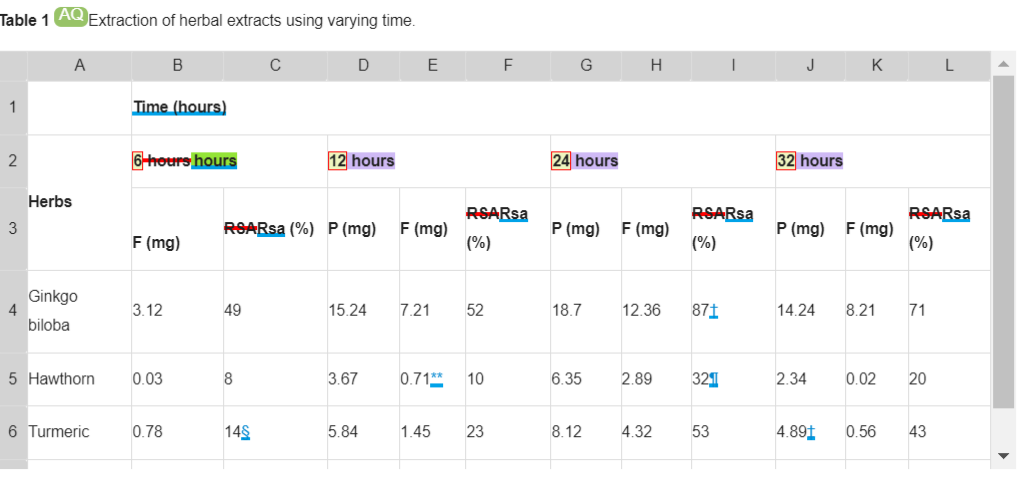
Task: Click the inserted green hours text
Action: pos(215,161)
